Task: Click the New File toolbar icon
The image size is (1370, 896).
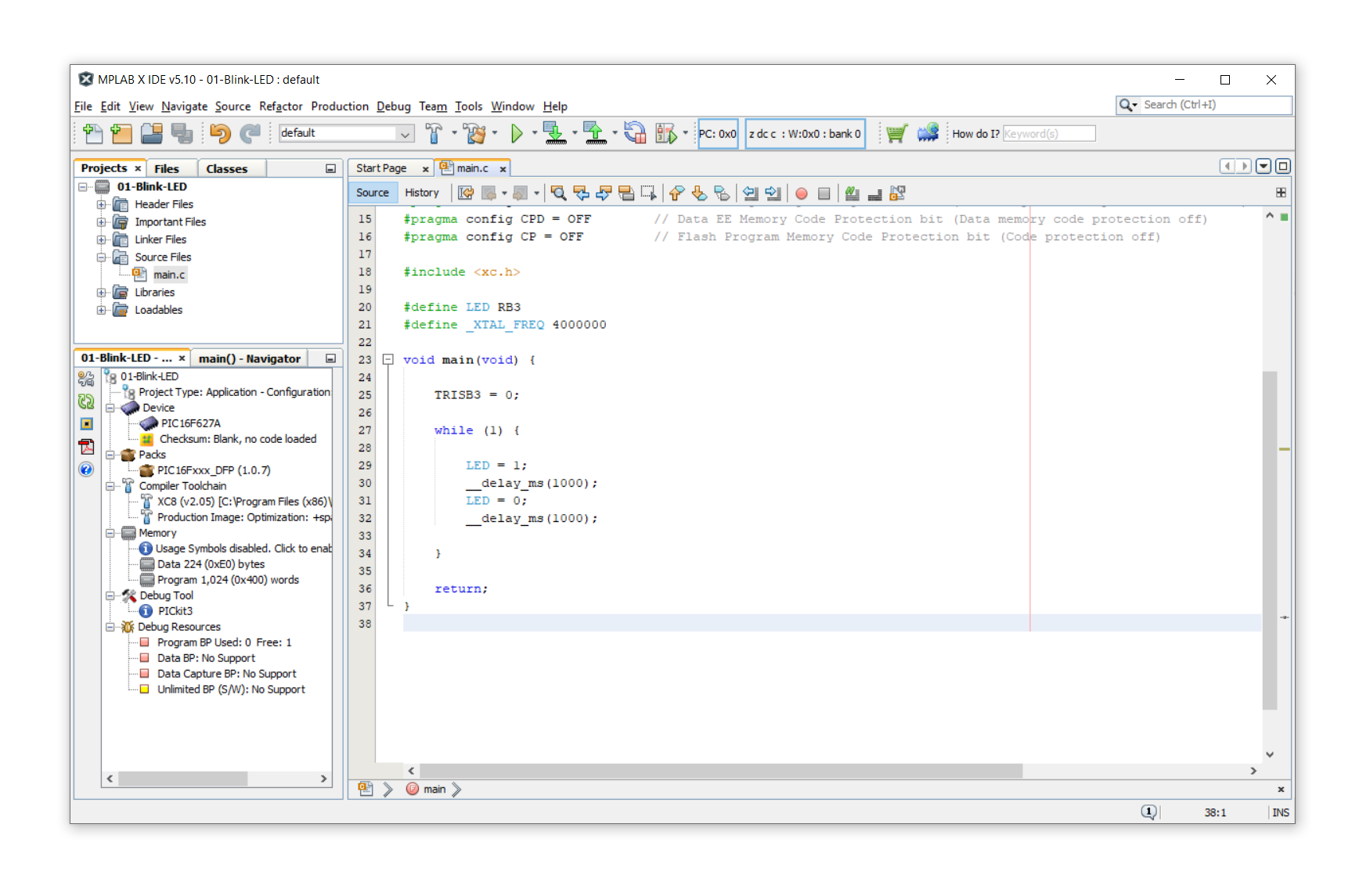Action: click(92, 134)
